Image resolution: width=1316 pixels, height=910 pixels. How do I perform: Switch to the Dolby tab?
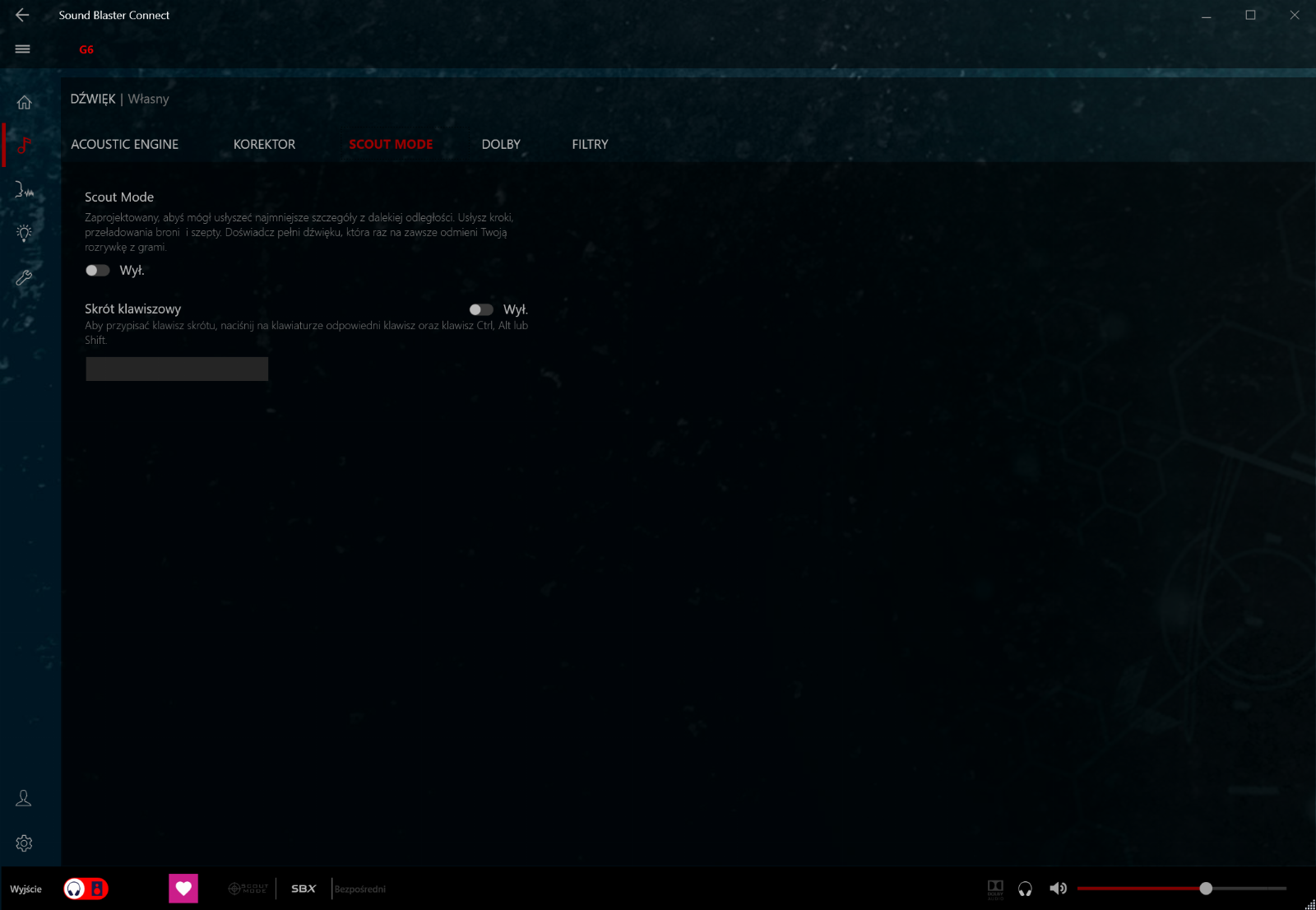coord(501,144)
